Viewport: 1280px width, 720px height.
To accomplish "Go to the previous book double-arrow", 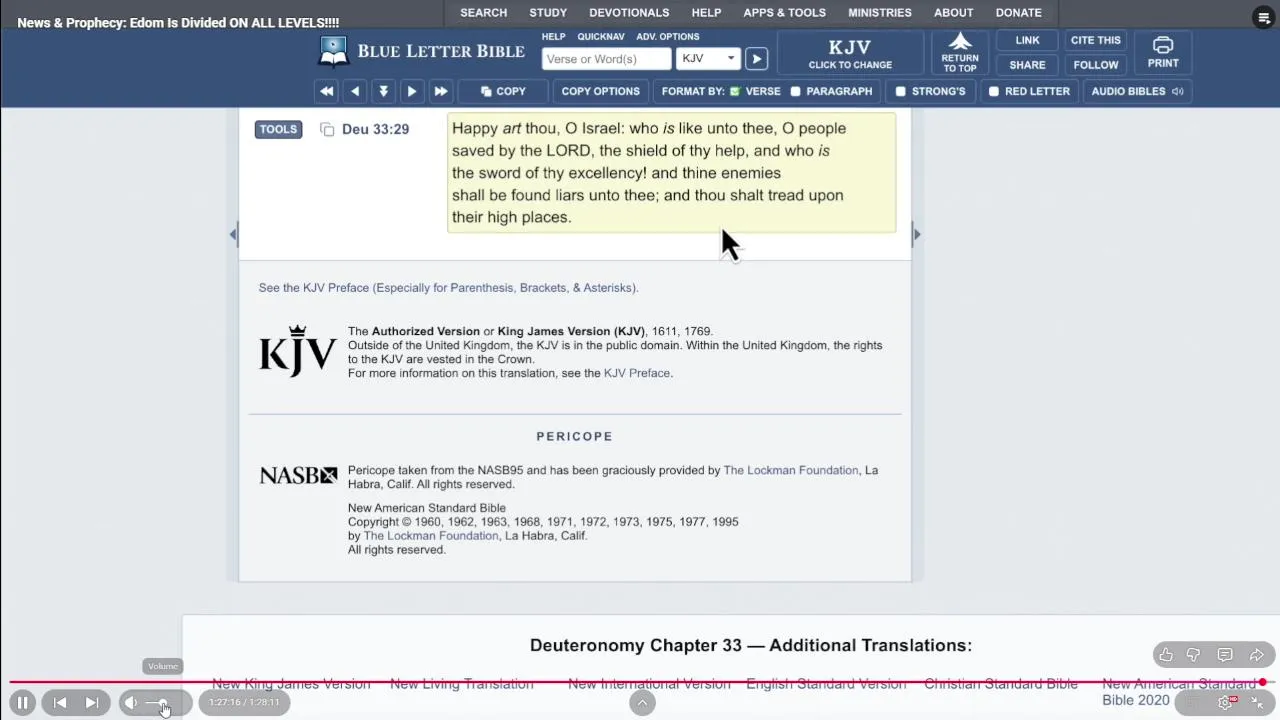I will 327,91.
